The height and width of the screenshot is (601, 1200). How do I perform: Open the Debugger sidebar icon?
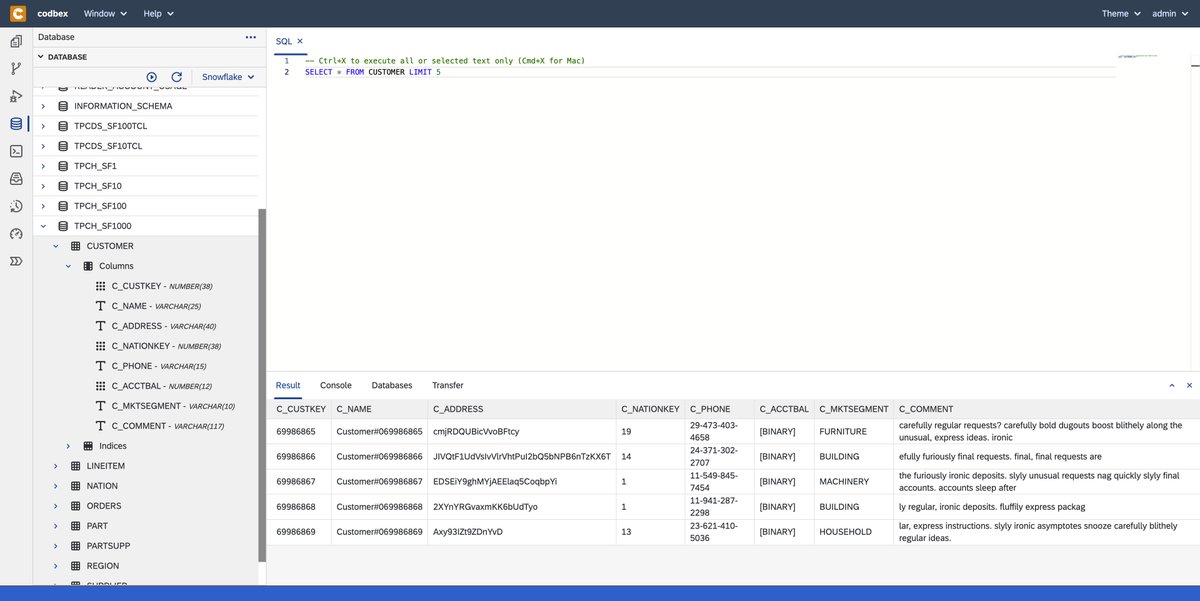click(16, 97)
